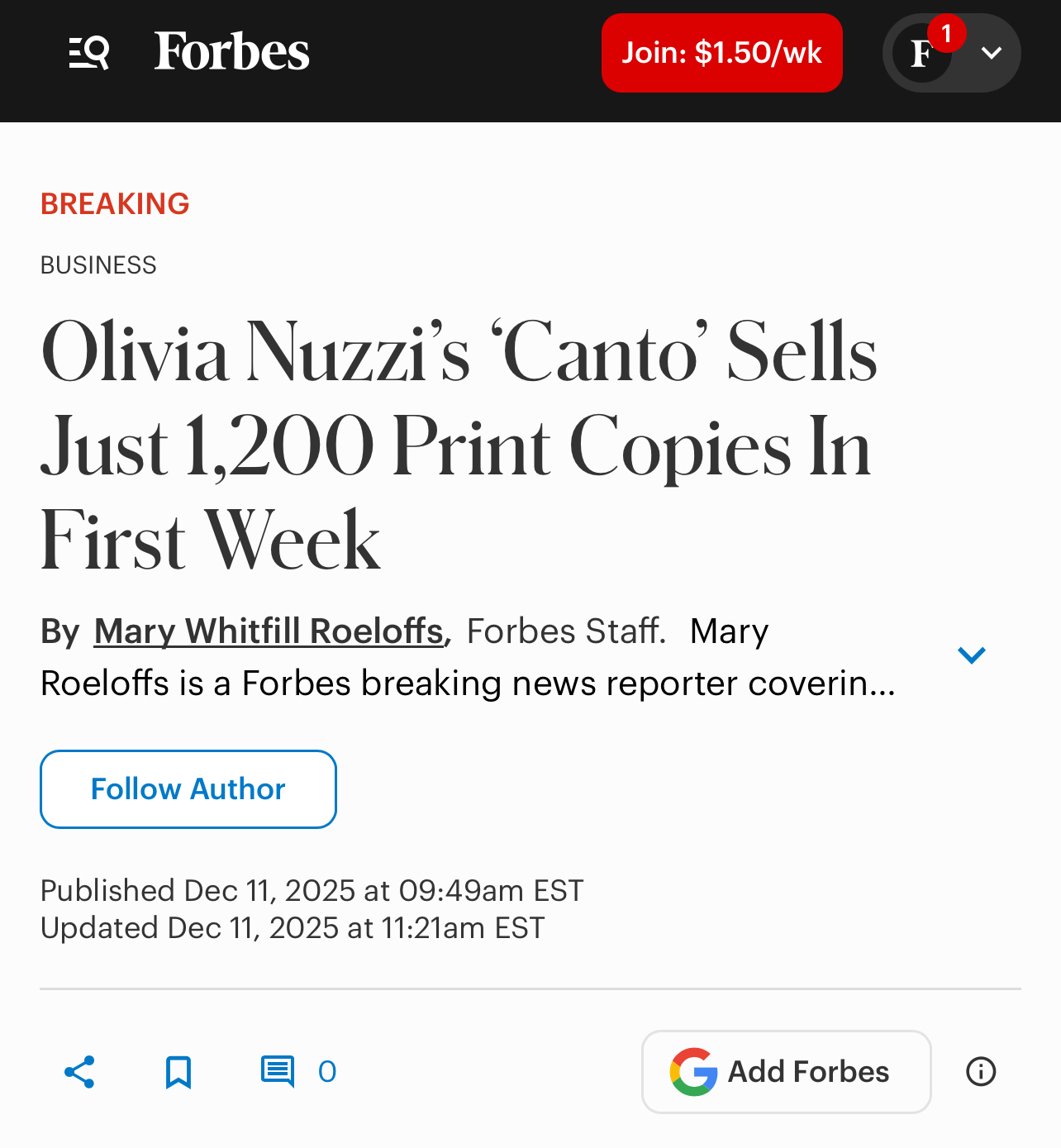The image size is (1061, 1148).
Task: Open the red notification badge
Action: click(946, 34)
